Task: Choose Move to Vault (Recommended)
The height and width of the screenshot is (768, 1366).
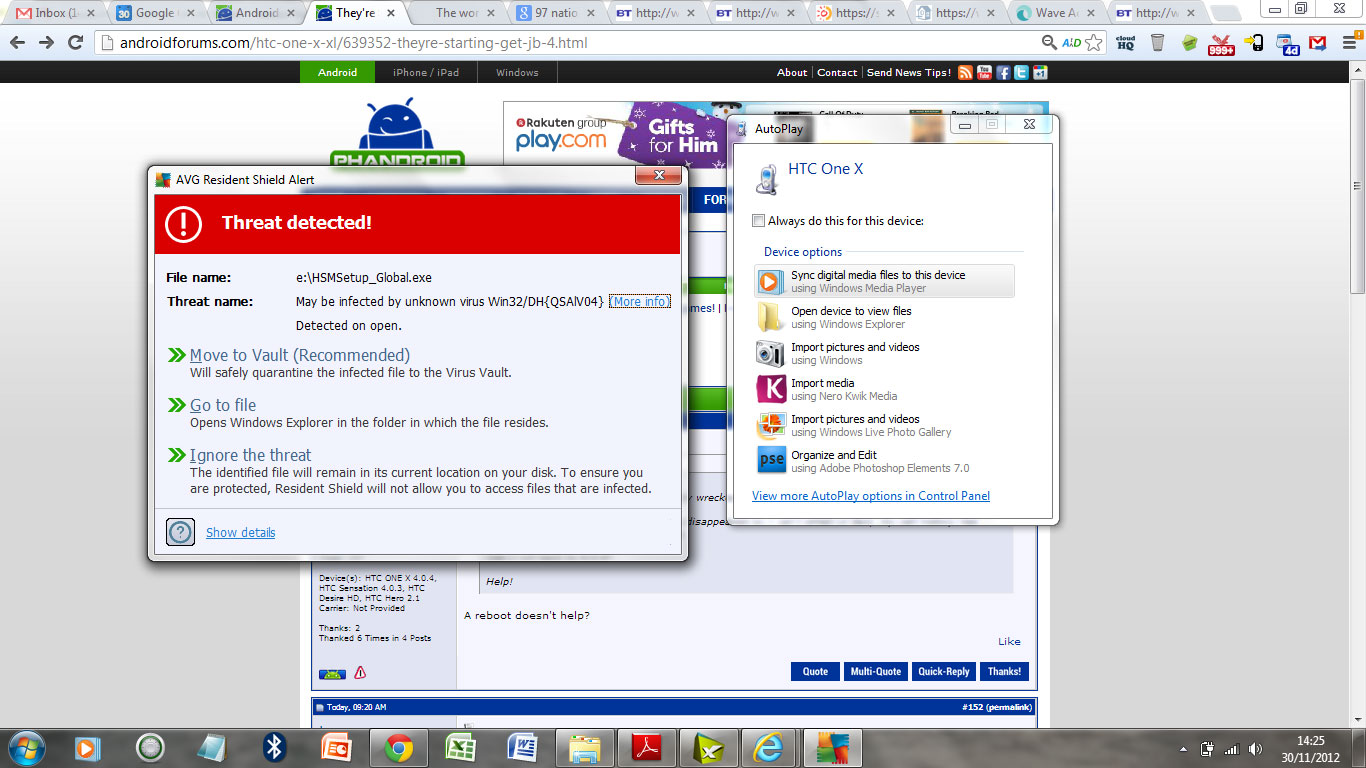Action: pyautogui.click(x=299, y=355)
